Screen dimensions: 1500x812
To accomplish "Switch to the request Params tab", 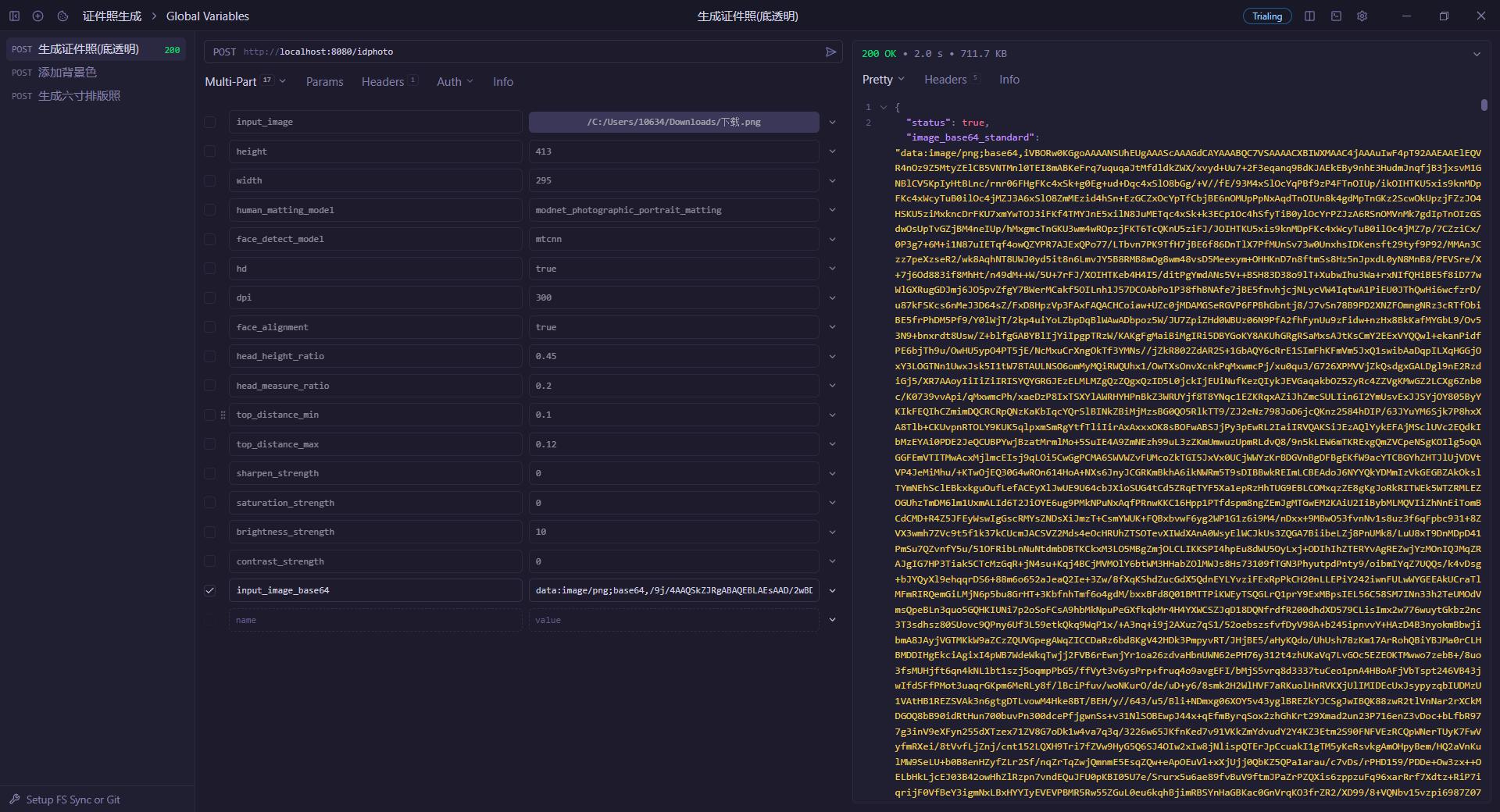I will tap(324, 82).
